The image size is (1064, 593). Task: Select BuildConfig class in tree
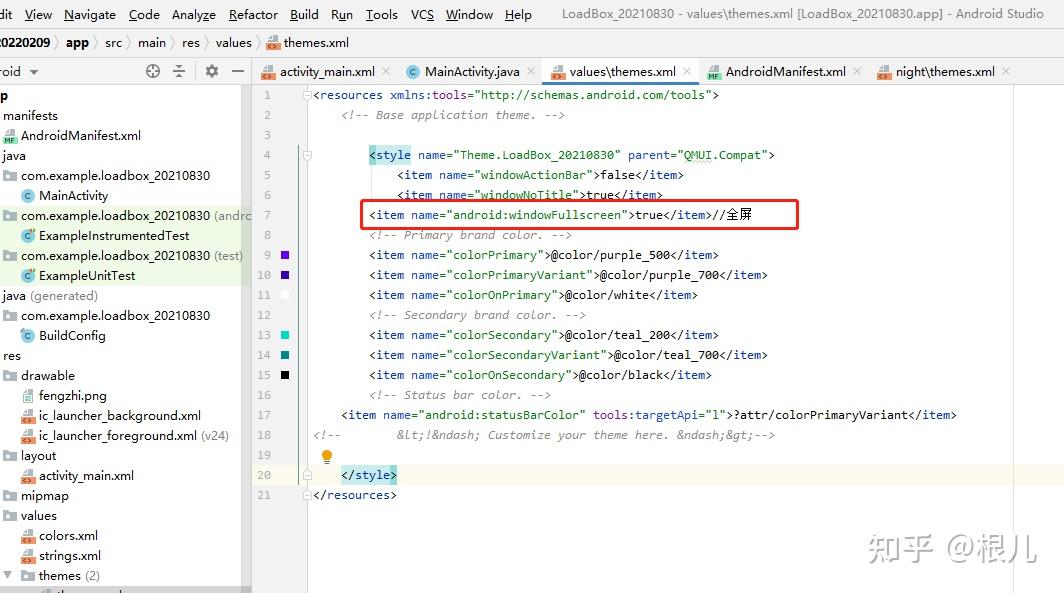[x=64, y=335]
